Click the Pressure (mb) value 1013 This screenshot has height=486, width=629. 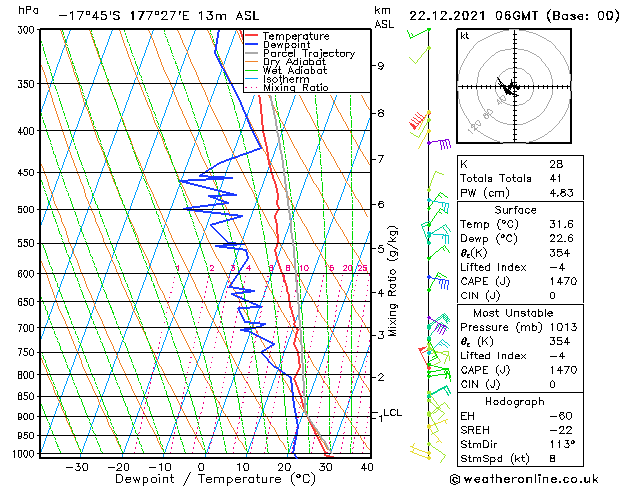pos(563,327)
